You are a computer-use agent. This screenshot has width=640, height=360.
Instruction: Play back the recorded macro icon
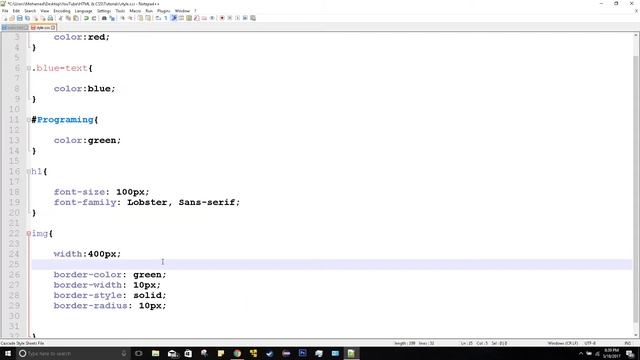(238, 18)
